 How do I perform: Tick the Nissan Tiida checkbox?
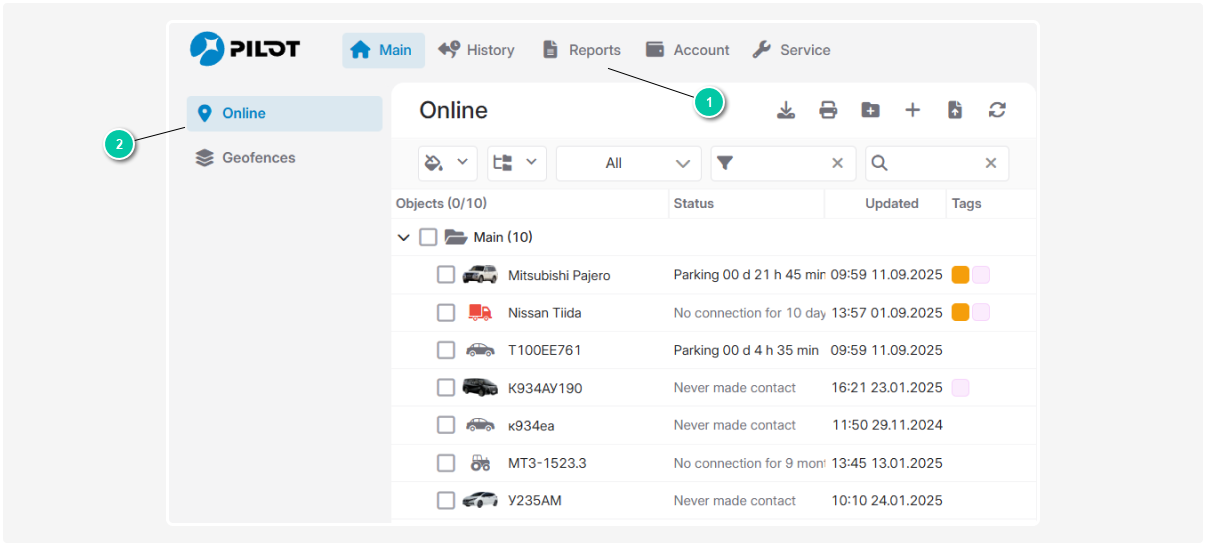[x=446, y=313]
